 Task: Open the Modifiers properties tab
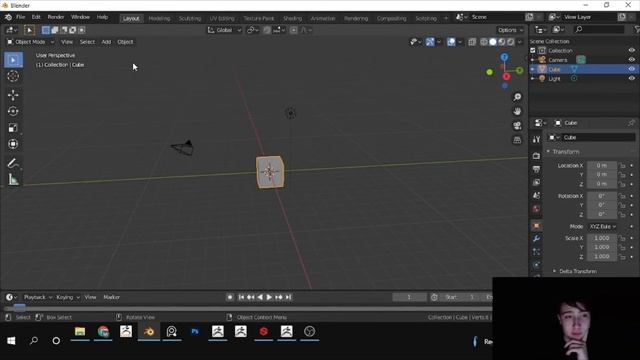tap(536, 239)
